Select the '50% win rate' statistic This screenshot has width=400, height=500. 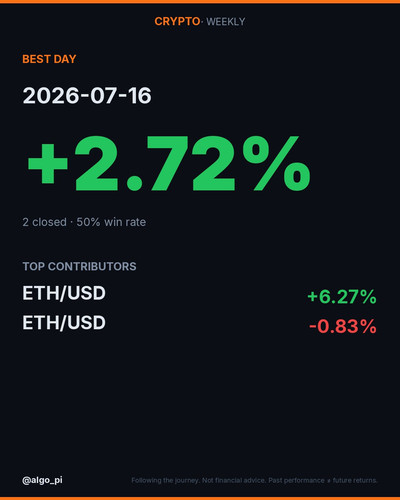(x=111, y=222)
